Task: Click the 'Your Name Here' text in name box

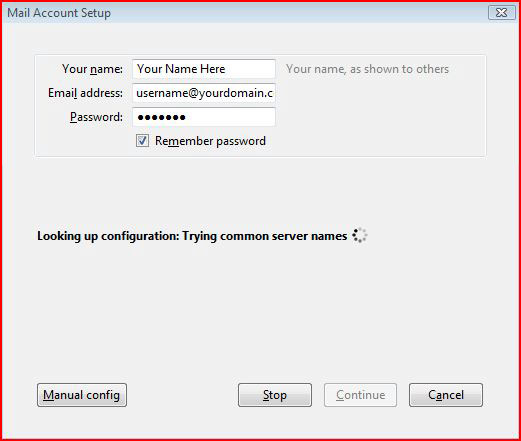Action: tap(181, 69)
